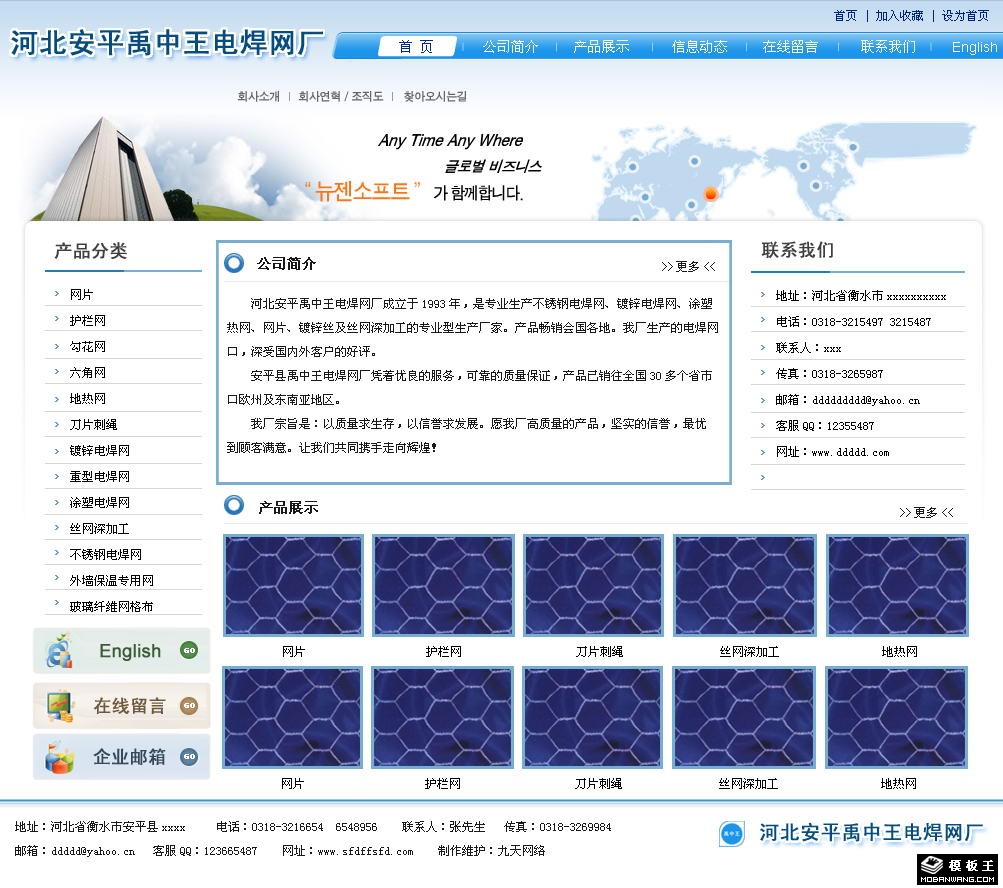Click the globe icon on the English banner
1003x888 pixels.
coord(59,651)
